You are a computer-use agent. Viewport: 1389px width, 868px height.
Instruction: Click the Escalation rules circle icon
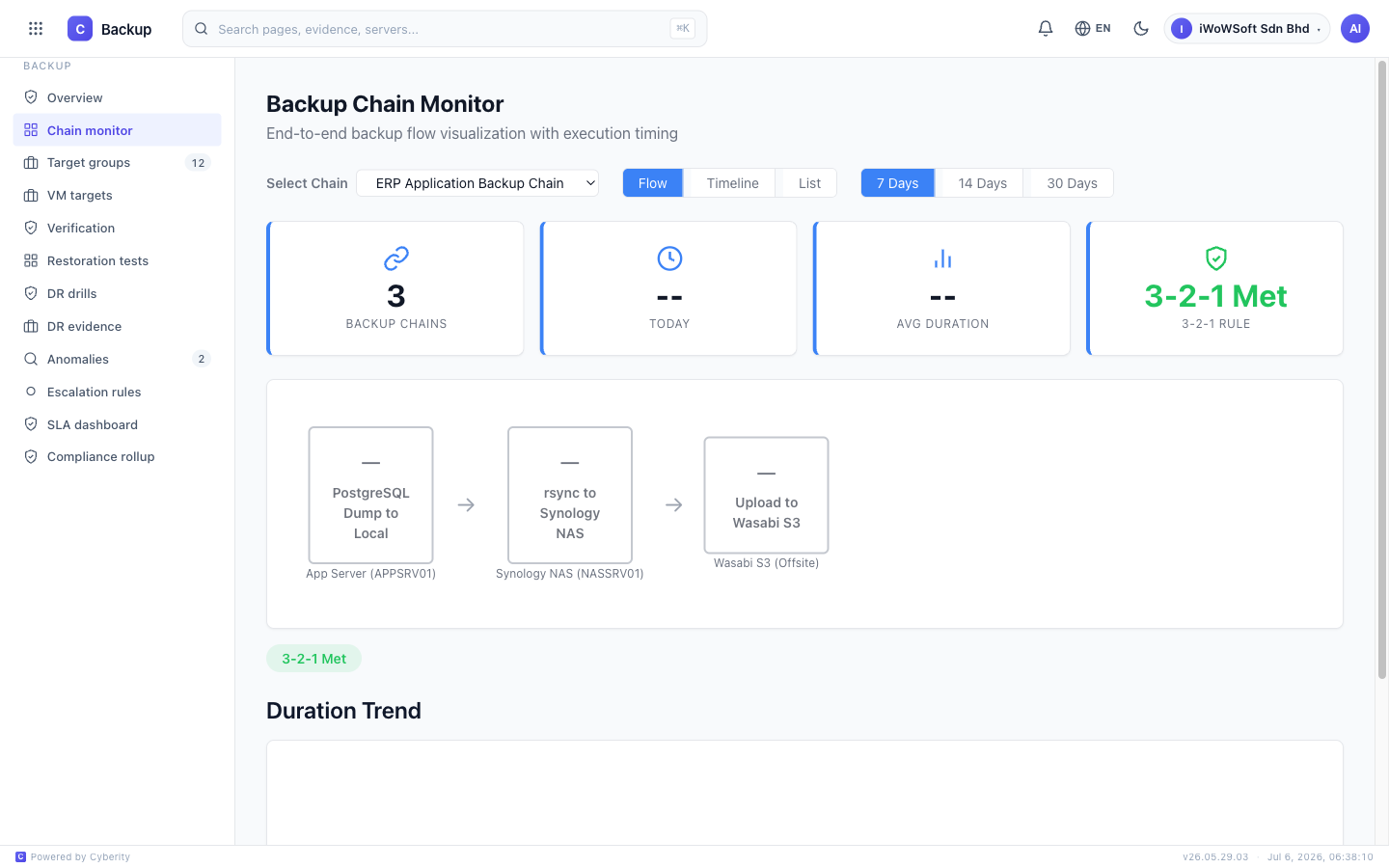coord(31,392)
